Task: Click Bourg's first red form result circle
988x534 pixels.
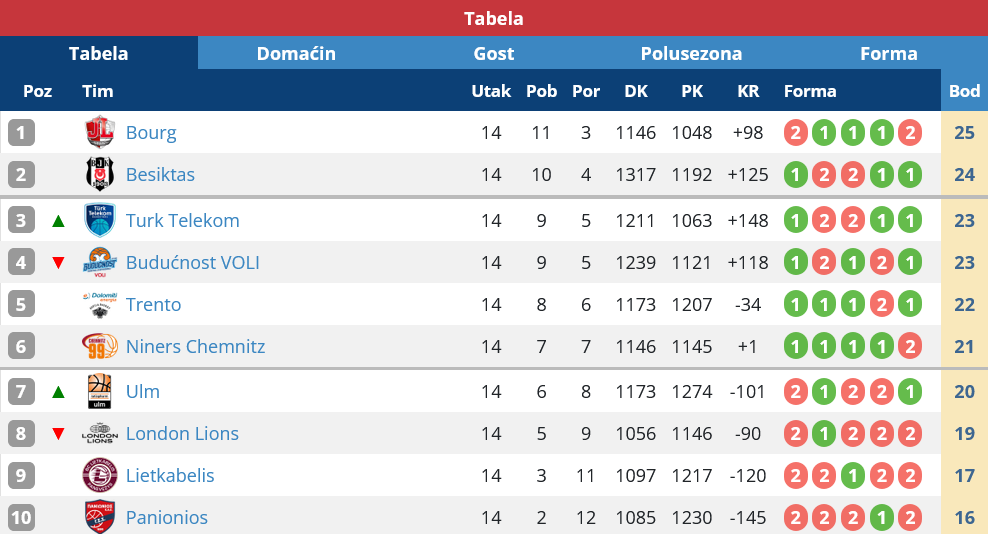Action: tap(796, 132)
